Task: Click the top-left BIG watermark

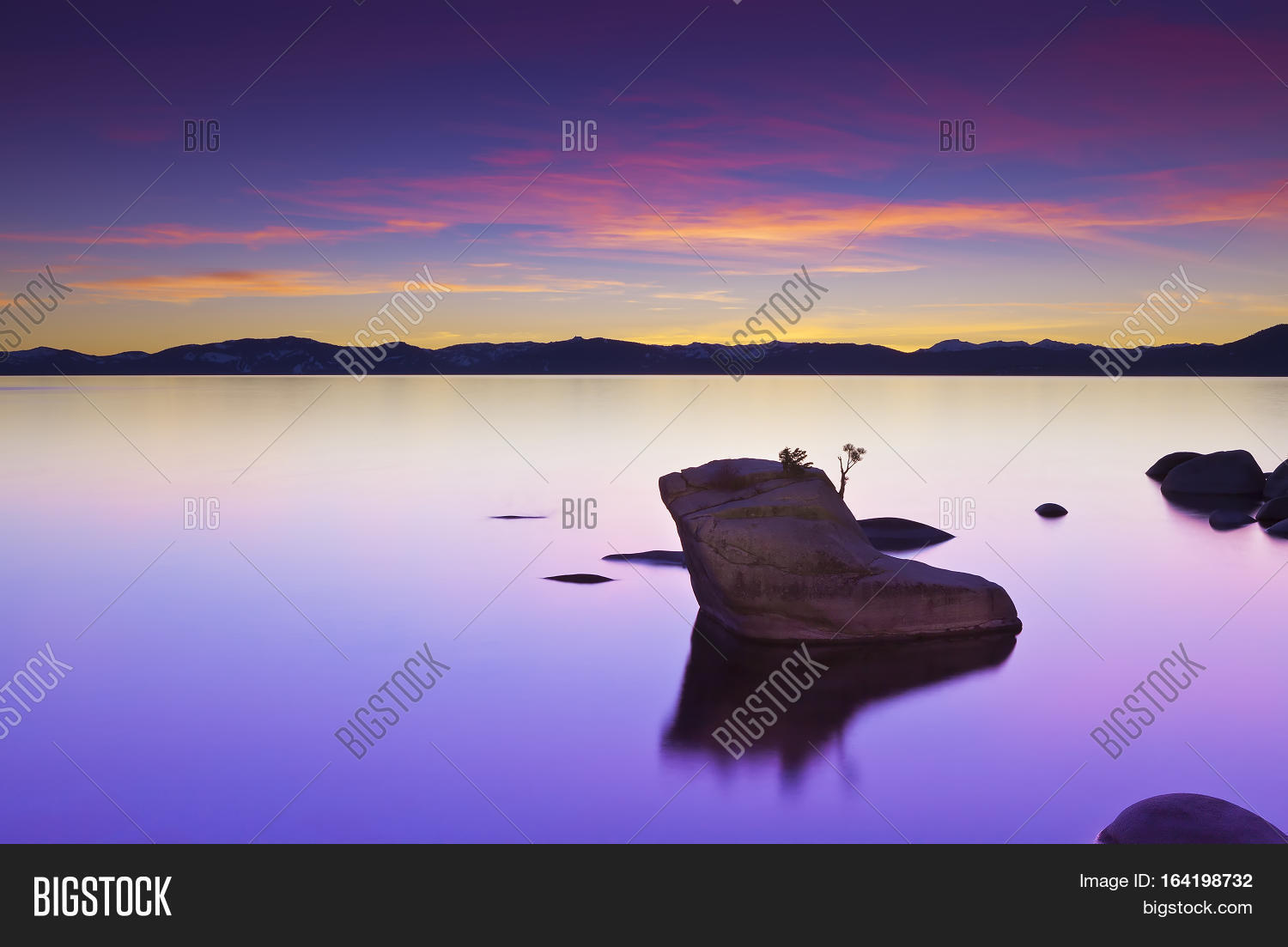Action: pos(202,136)
